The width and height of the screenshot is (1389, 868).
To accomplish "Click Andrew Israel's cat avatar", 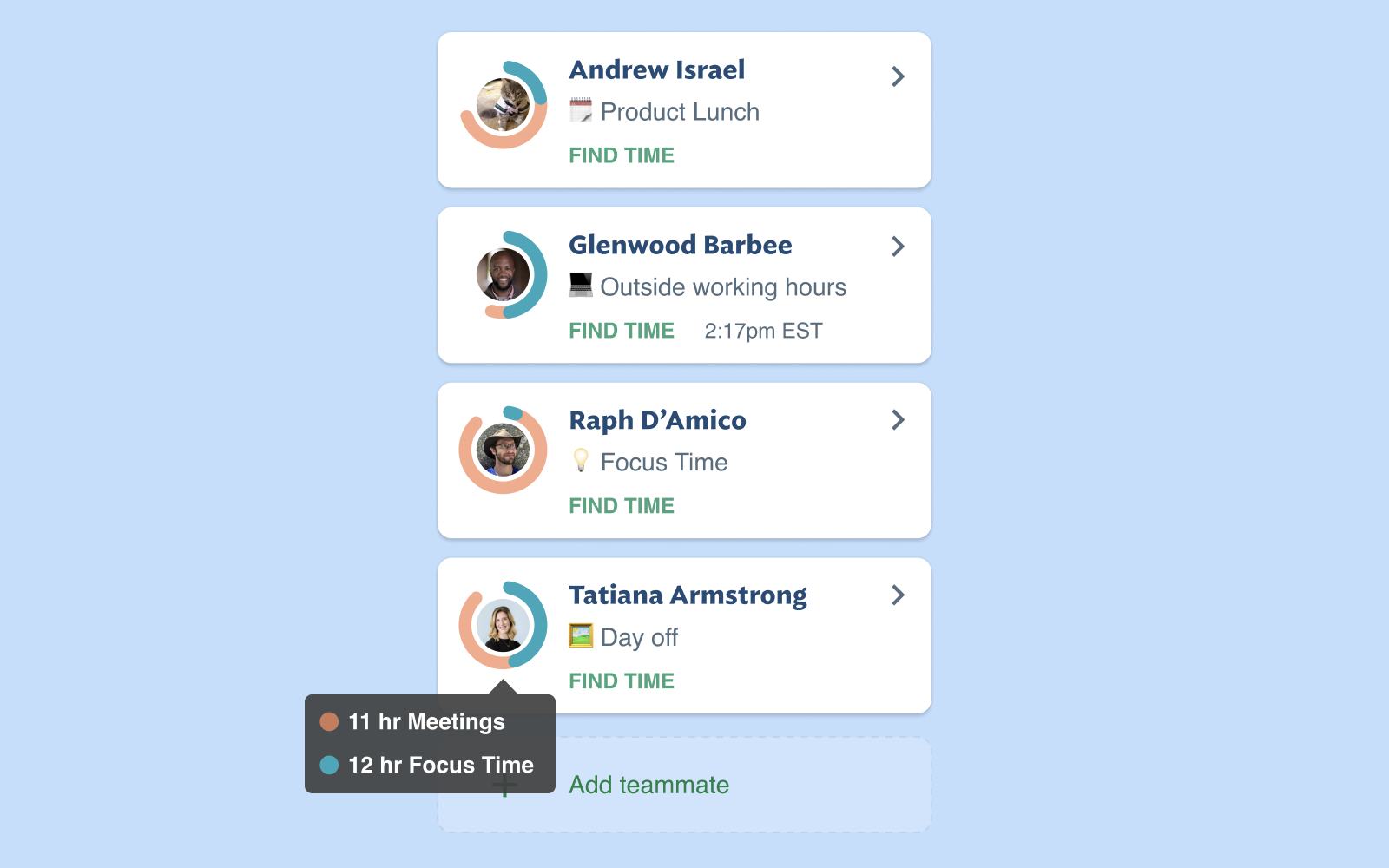I will coord(504,105).
